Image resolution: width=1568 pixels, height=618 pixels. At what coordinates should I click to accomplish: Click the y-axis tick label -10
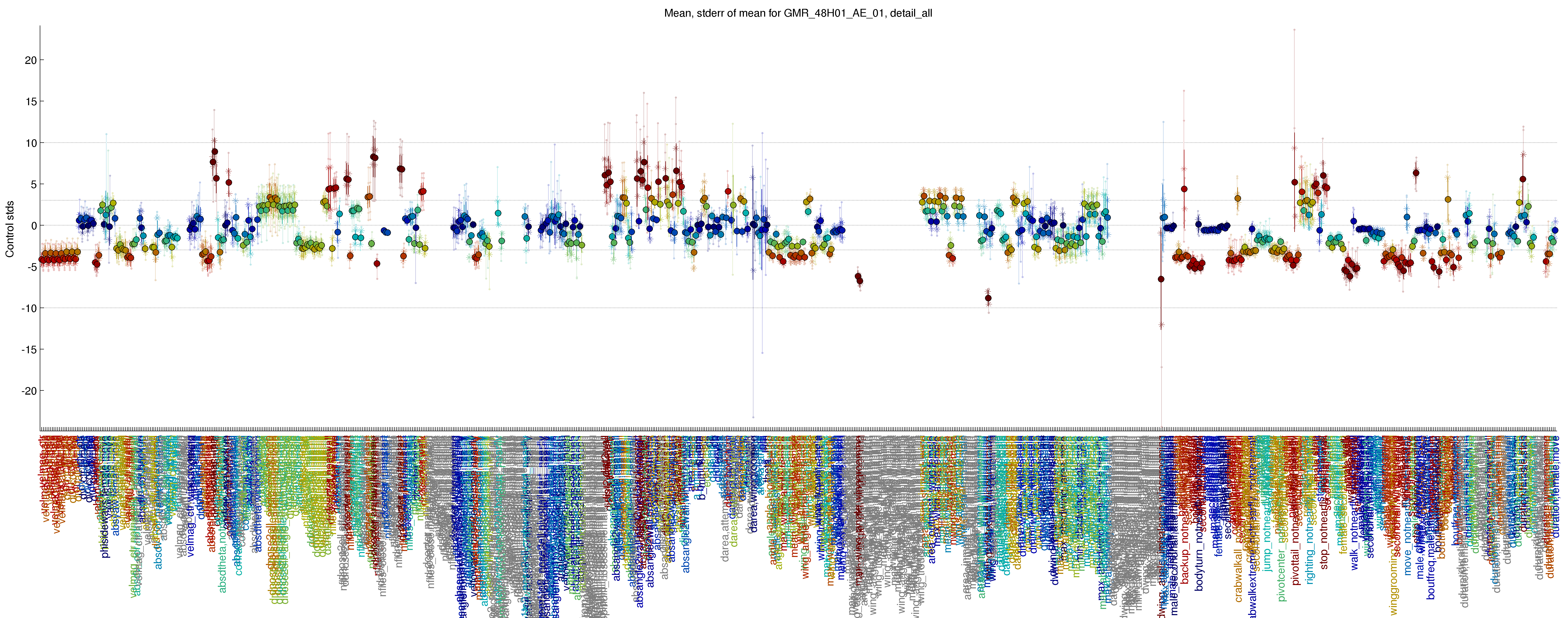point(29,308)
